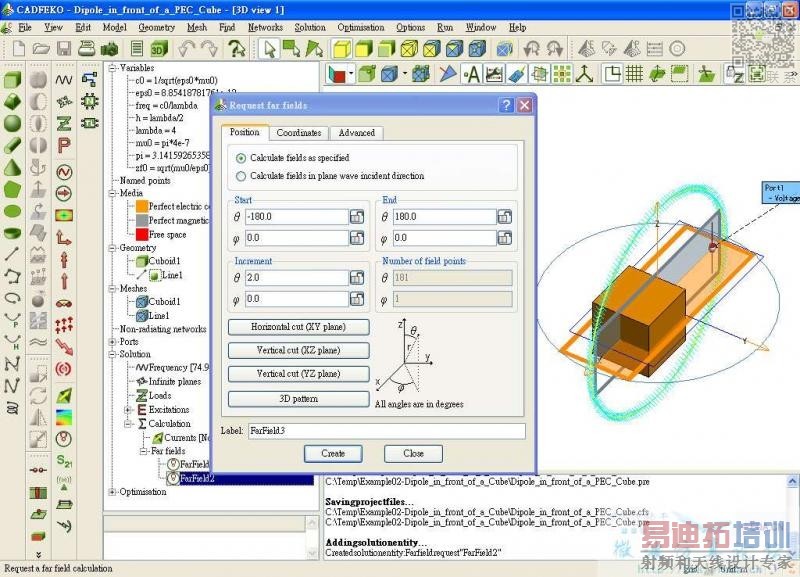
Task: Click picker icon beside Start theta field
Action: click(357, 217)
